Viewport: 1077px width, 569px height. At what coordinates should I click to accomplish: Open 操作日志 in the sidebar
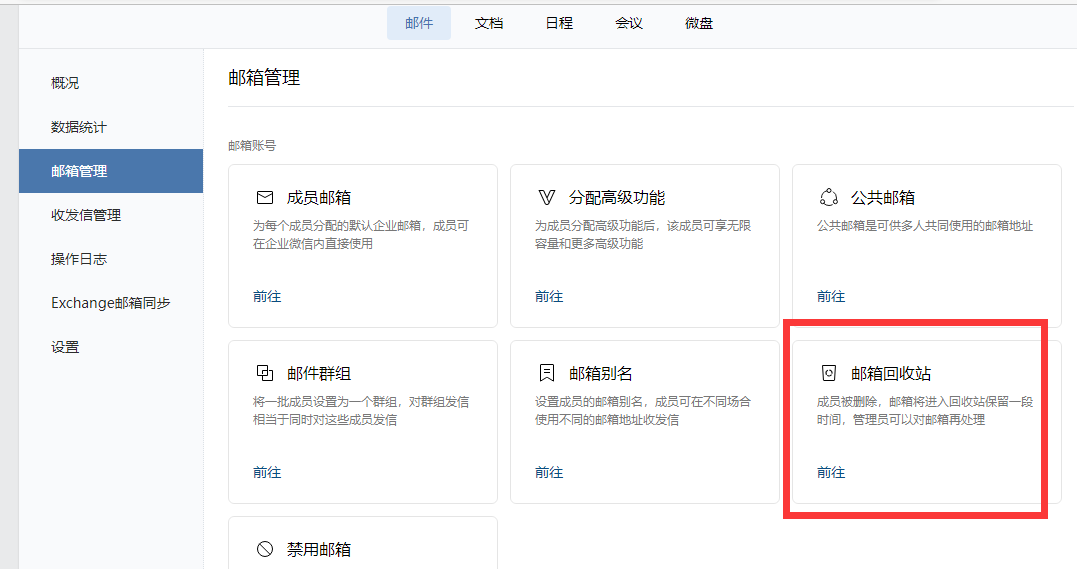coord(79,259)
